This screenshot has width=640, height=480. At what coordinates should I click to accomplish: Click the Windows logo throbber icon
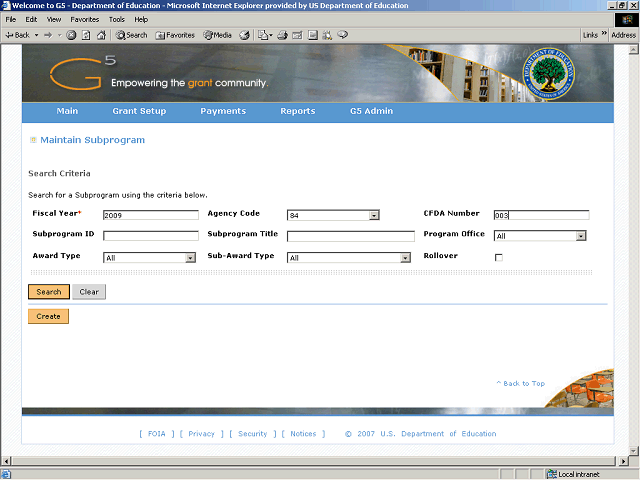point(627,20)
